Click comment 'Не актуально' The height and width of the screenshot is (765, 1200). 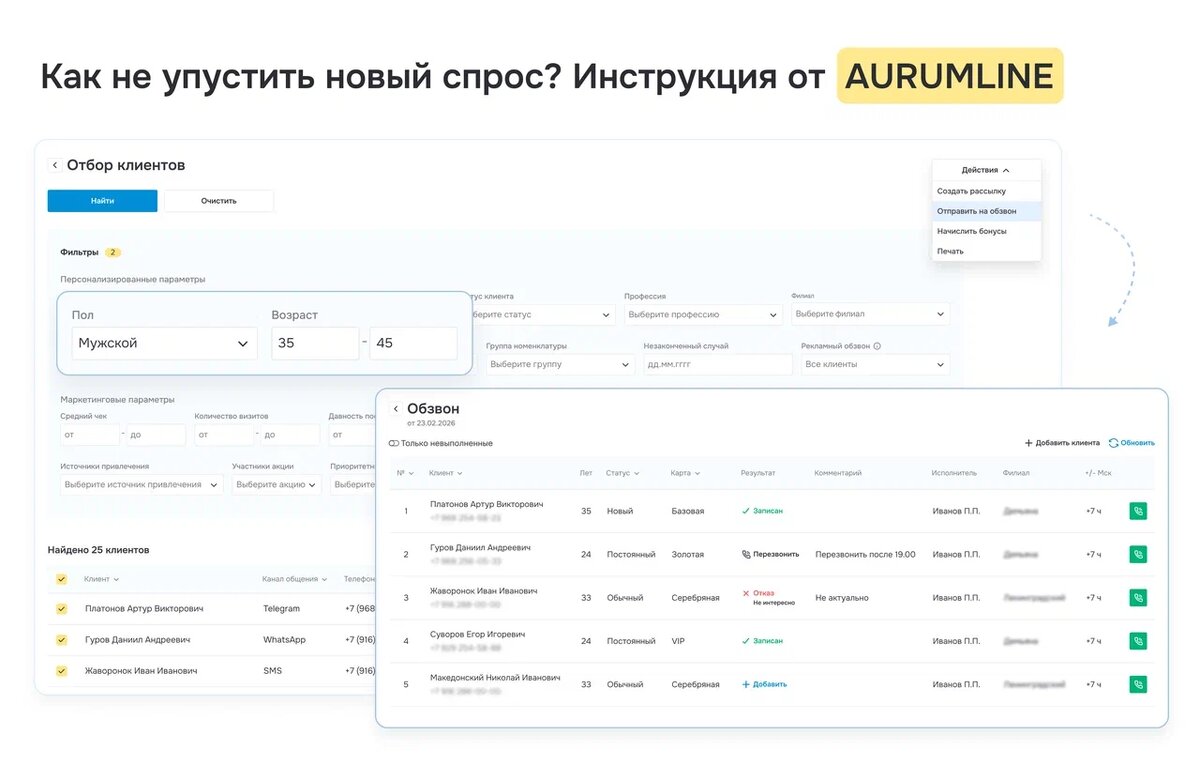pyautogui.click(x=842, y=598)
